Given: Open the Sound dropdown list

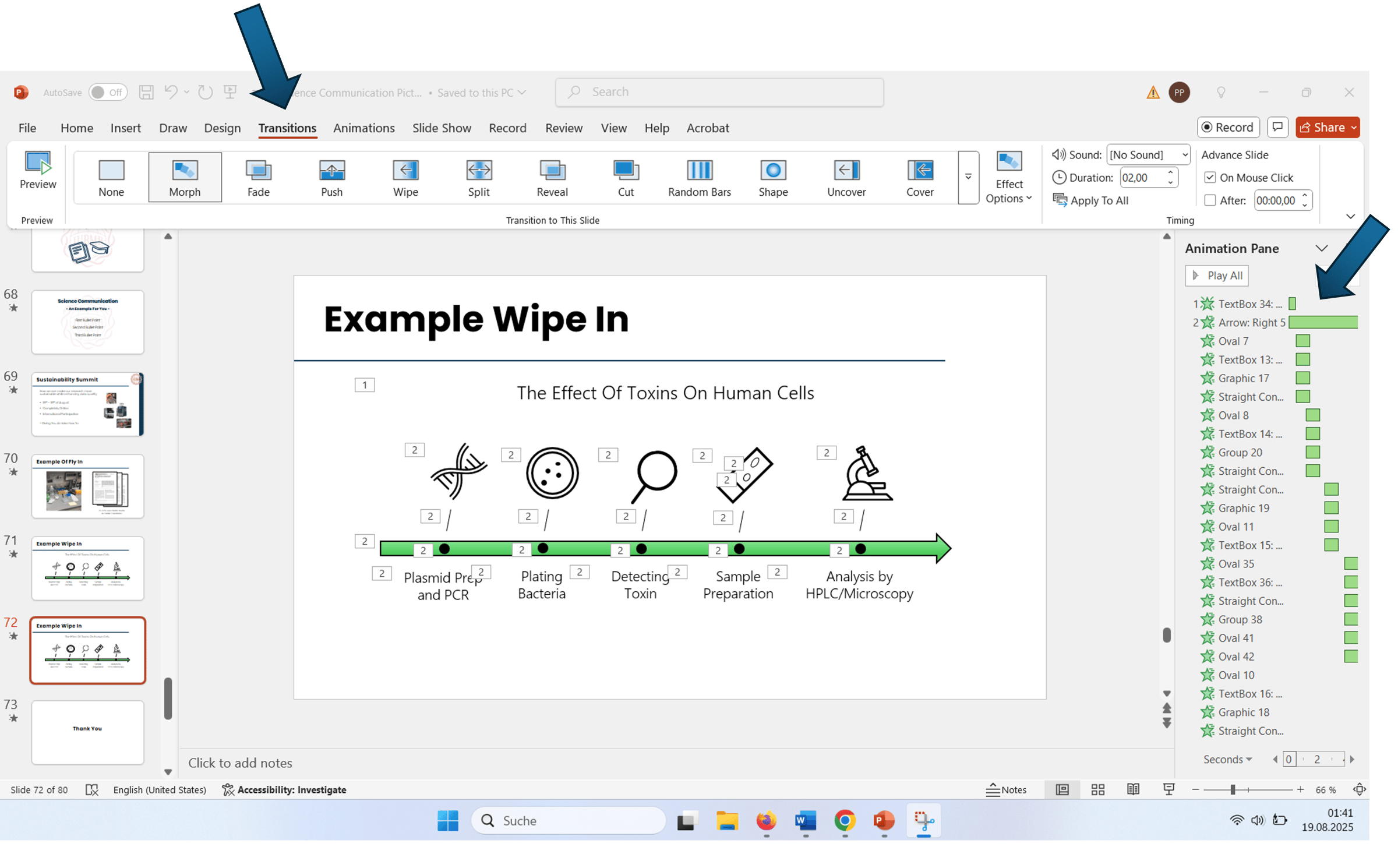Looking at the screenshot, I should point(1184,155).
